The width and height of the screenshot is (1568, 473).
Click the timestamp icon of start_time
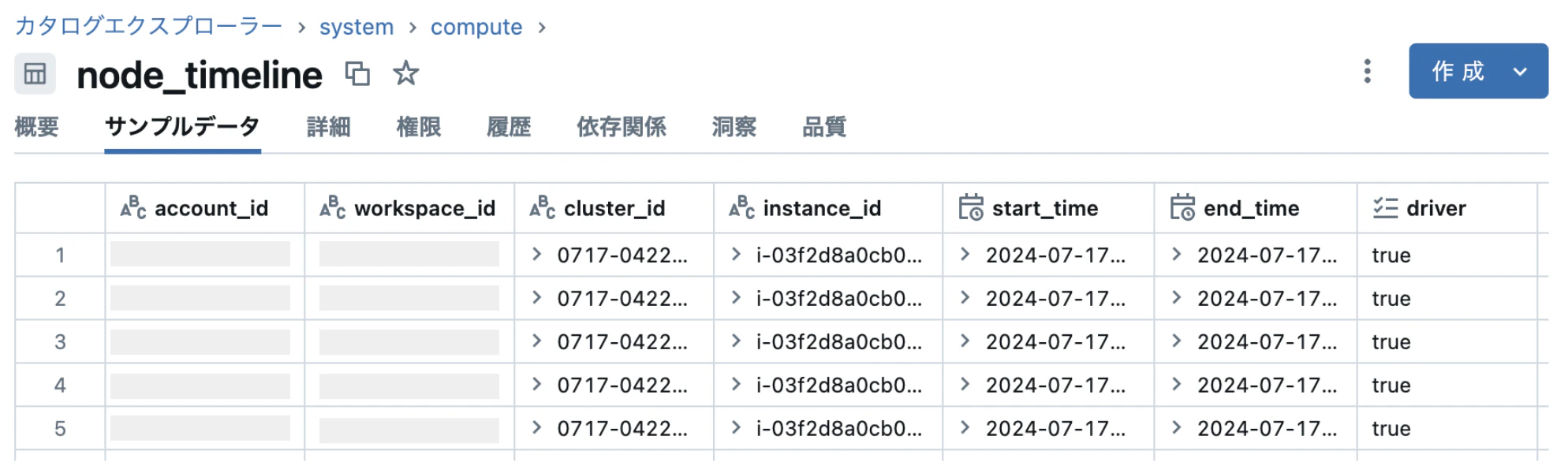click(x=971, y=207)
